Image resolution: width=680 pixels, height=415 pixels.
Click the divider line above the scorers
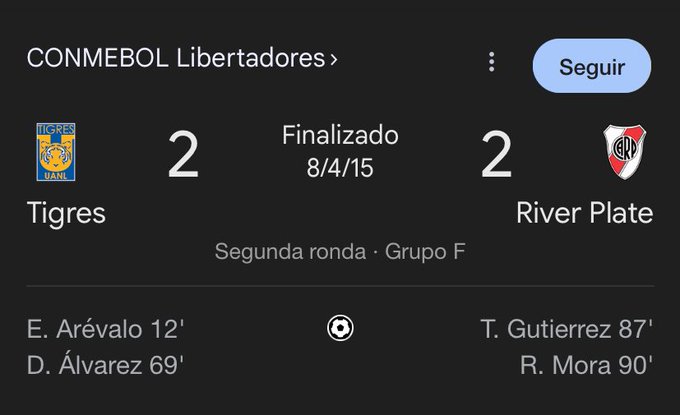pos(340,286)
